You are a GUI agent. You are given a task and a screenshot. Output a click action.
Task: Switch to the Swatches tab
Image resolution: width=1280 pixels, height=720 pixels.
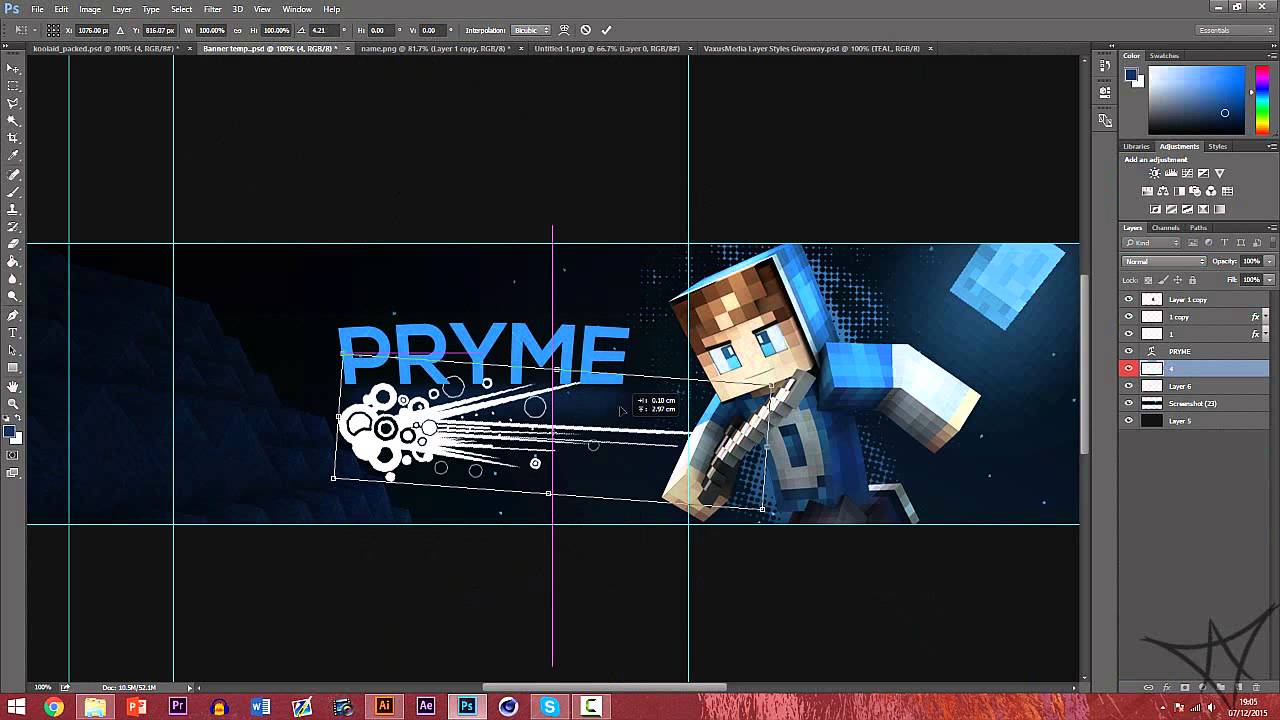point(1164,56)
